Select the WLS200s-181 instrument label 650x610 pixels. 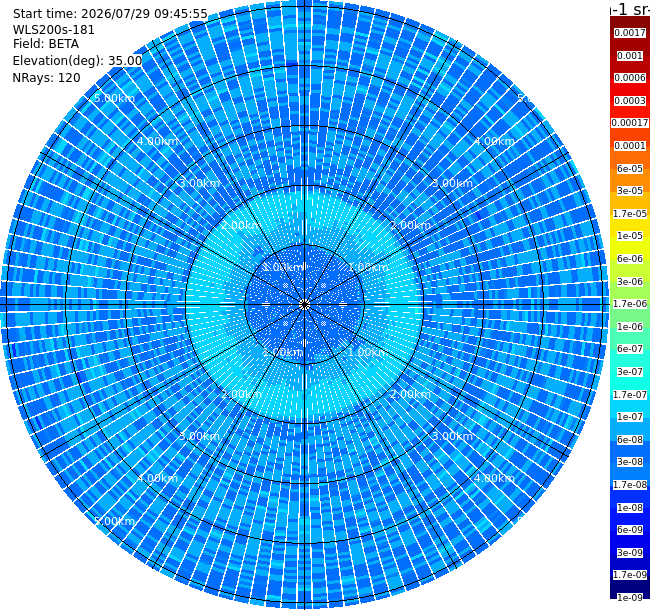(x=53, y=30)
